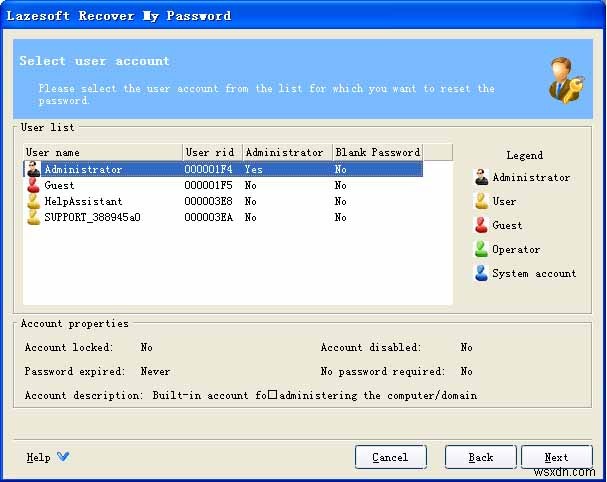Proceed with the Next button
The height and width of the screenshot is (482, 607).
pyautogui.click(x=557, y=457)
